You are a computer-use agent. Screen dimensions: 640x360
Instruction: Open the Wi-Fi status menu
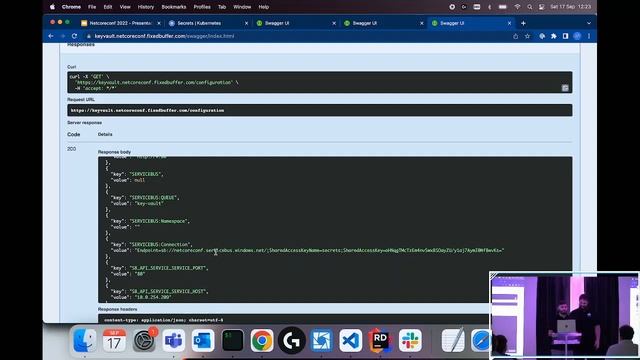click(x=517, y=7)
